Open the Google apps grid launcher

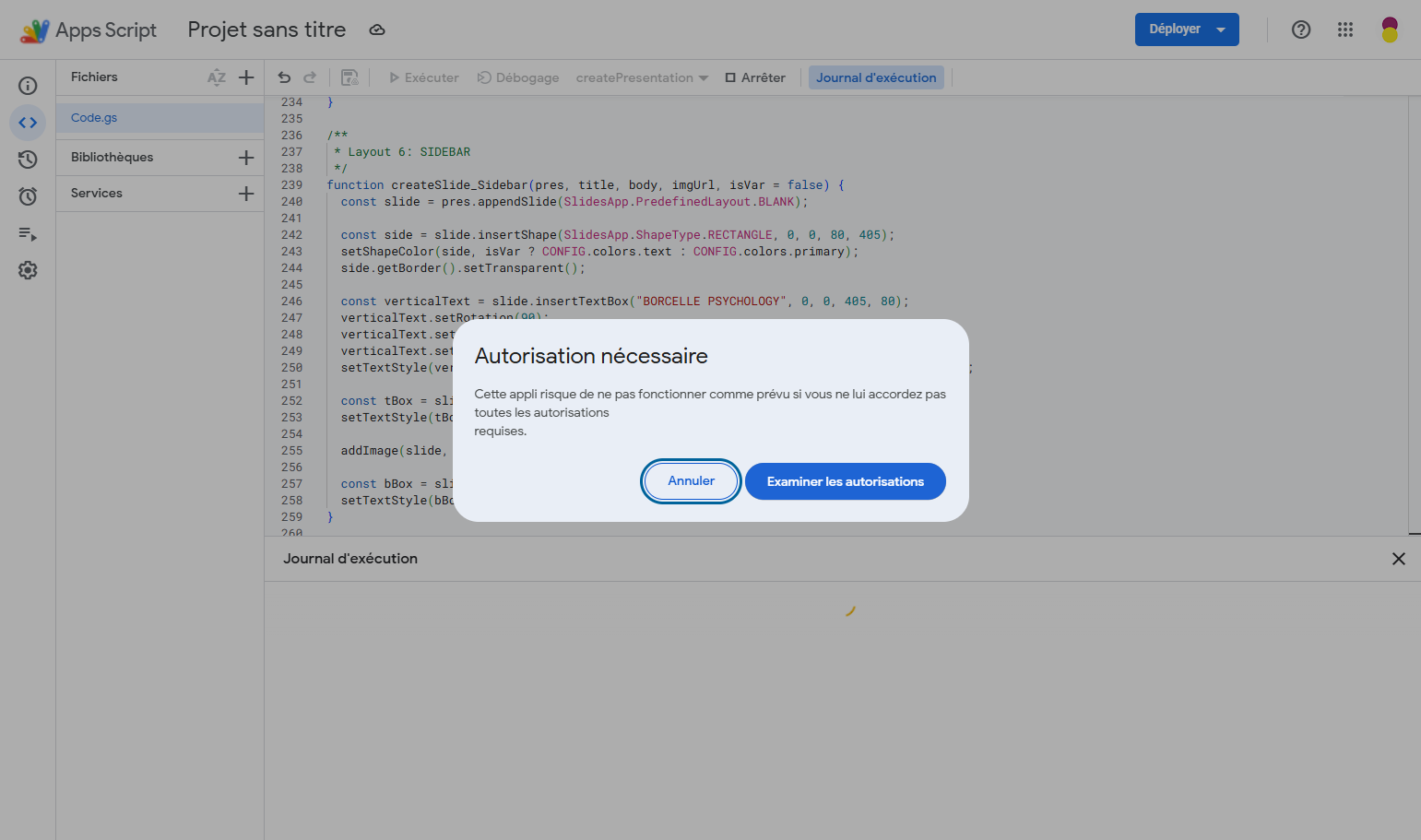(1345, 30)
